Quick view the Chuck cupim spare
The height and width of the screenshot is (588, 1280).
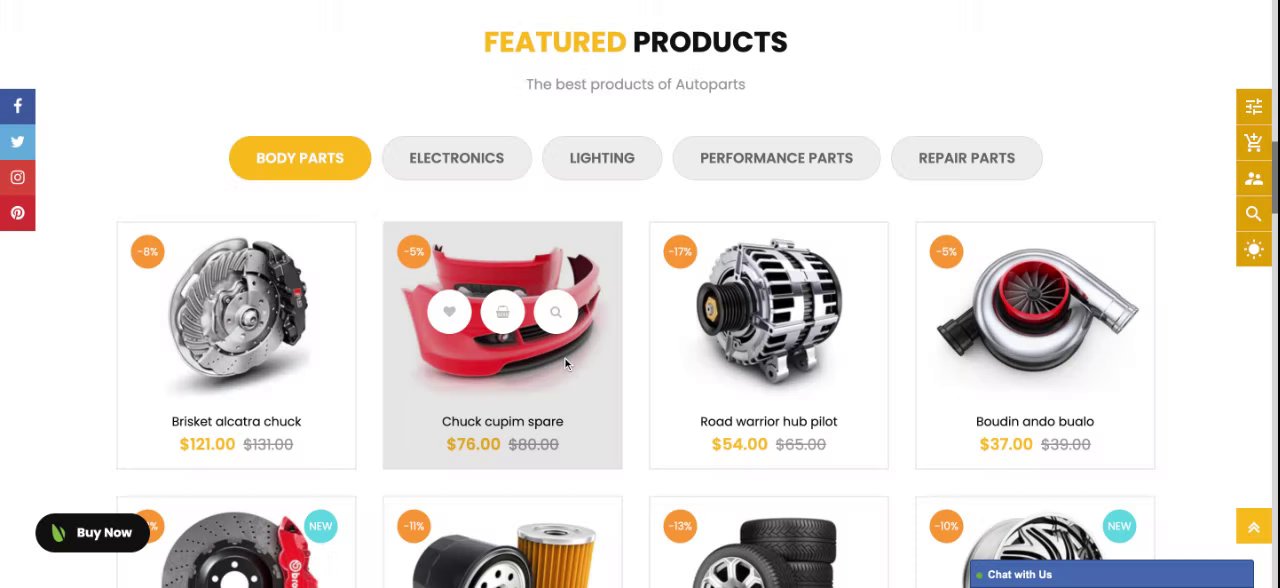(x=556, y=312)
